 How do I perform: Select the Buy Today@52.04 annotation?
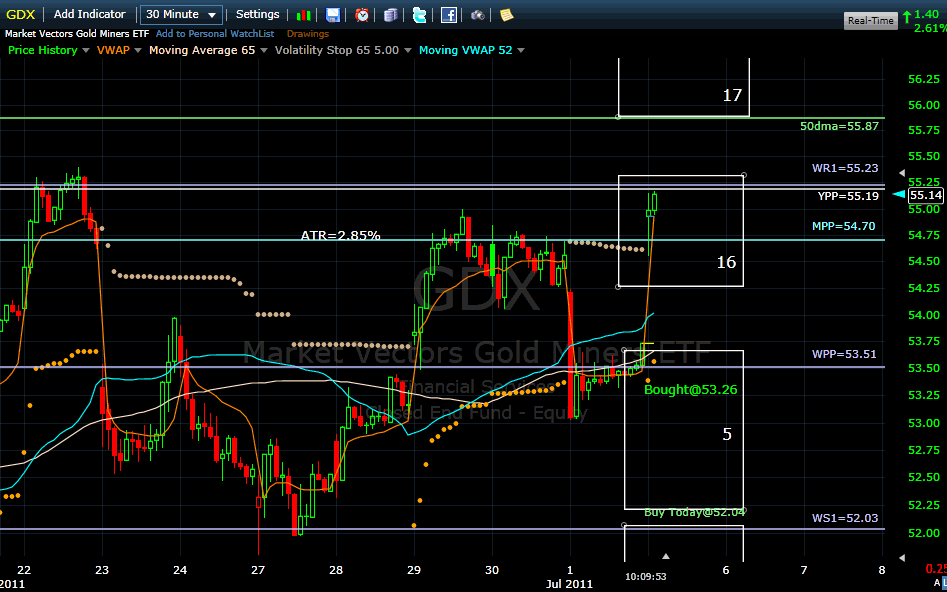click(694, 512)
